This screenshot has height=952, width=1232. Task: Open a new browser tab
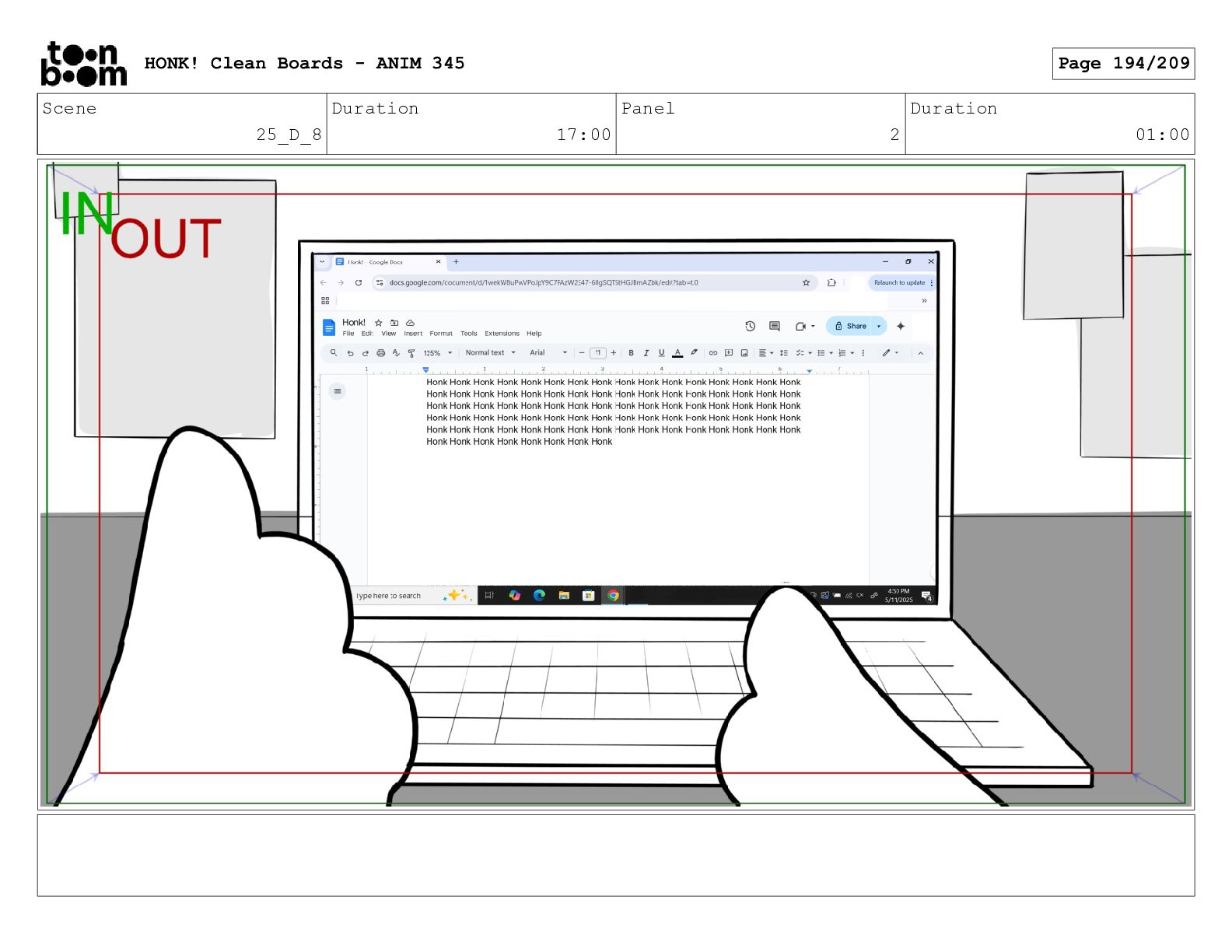(x=457, y=262)
